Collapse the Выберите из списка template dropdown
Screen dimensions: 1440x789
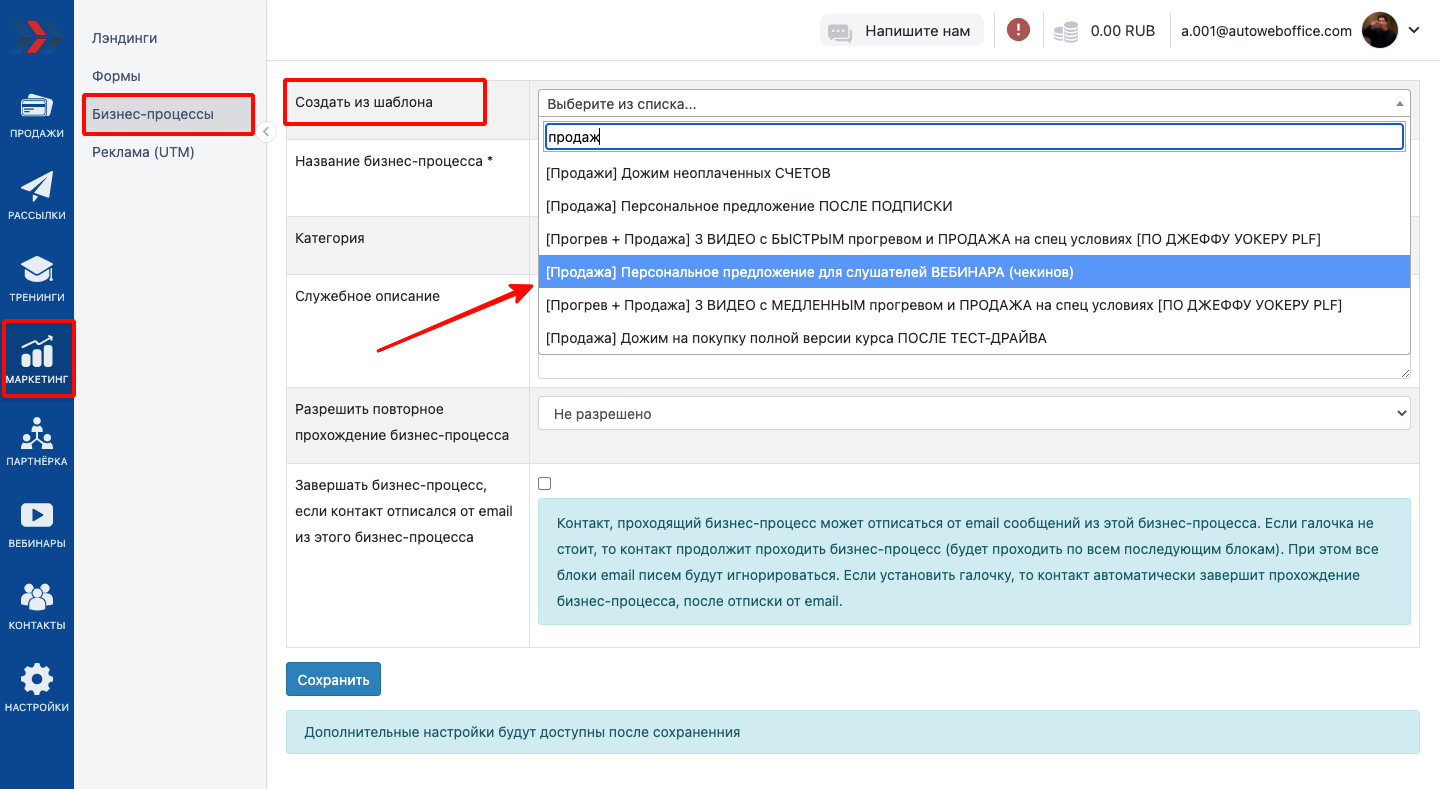tap(973, 104)
